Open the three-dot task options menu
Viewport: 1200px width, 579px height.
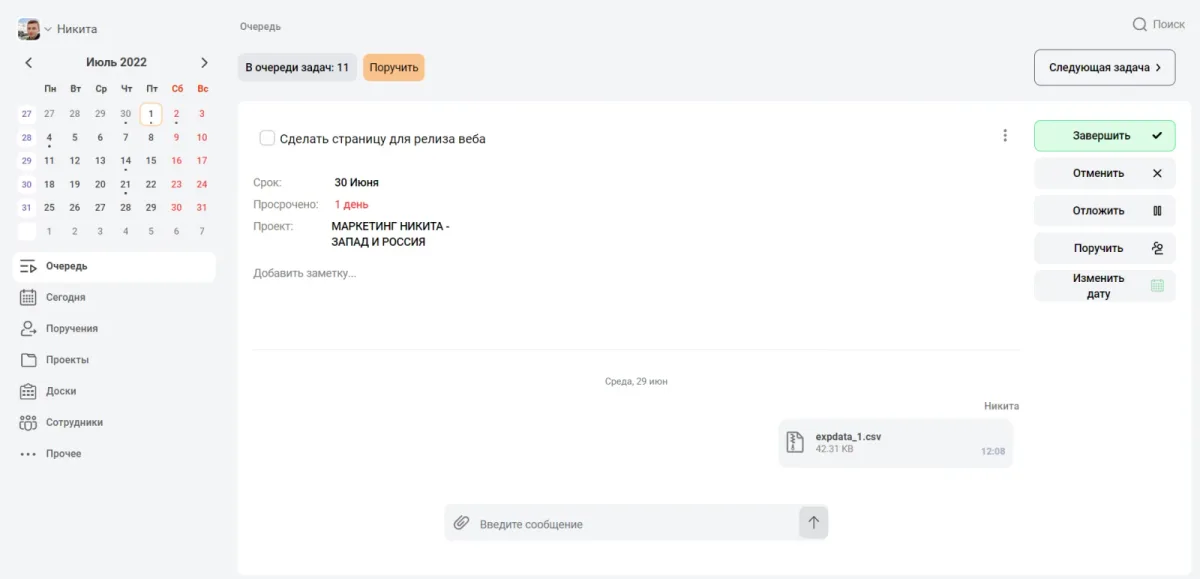[1005, 135]
